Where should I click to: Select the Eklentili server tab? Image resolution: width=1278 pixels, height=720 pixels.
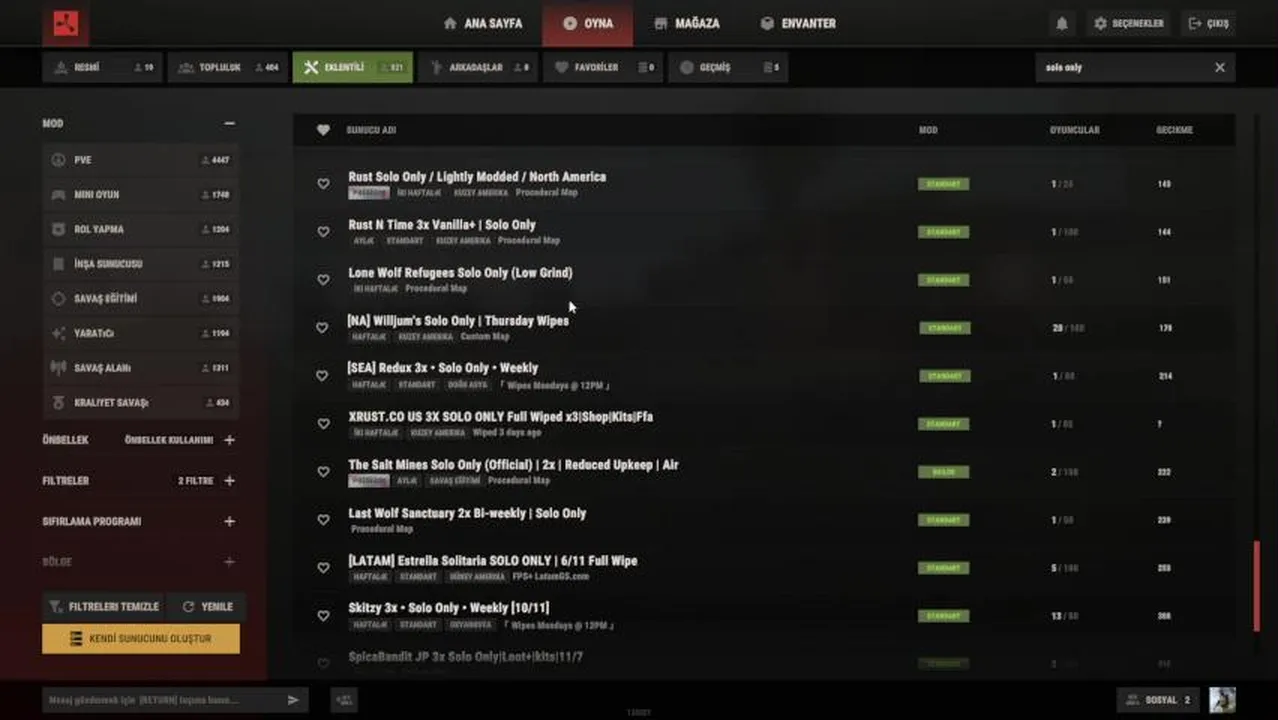(x=352, y=68)
